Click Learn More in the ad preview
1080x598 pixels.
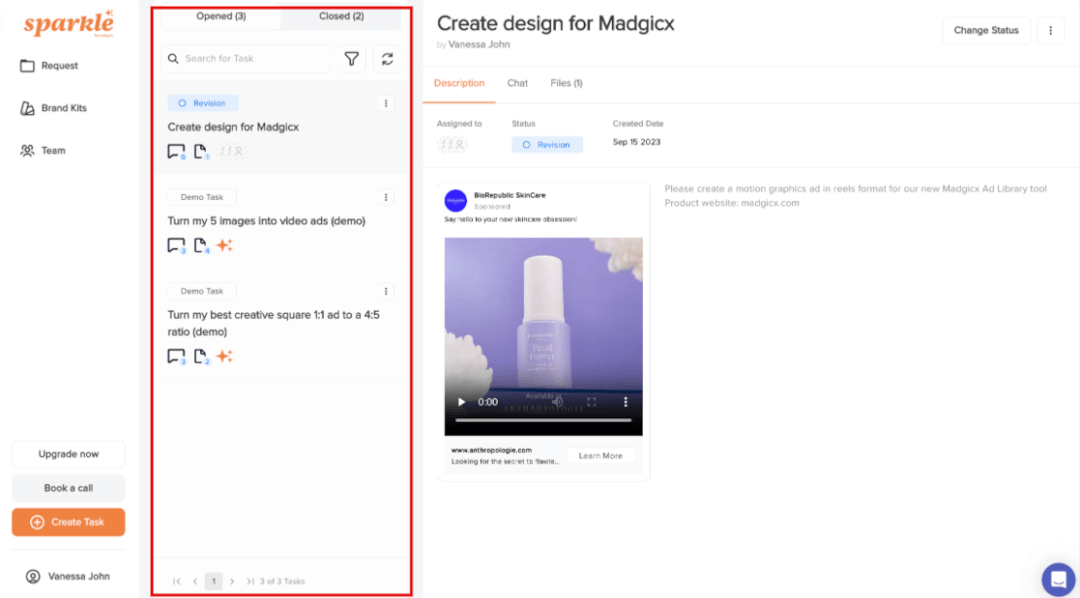600,456
